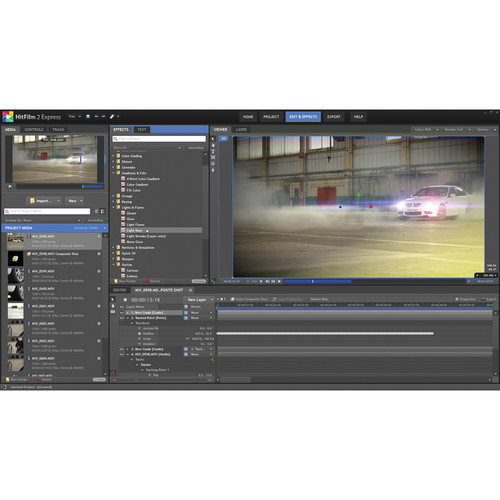Open the Show All effects filter dropdown
500x500 pixels.
(147, 148)
